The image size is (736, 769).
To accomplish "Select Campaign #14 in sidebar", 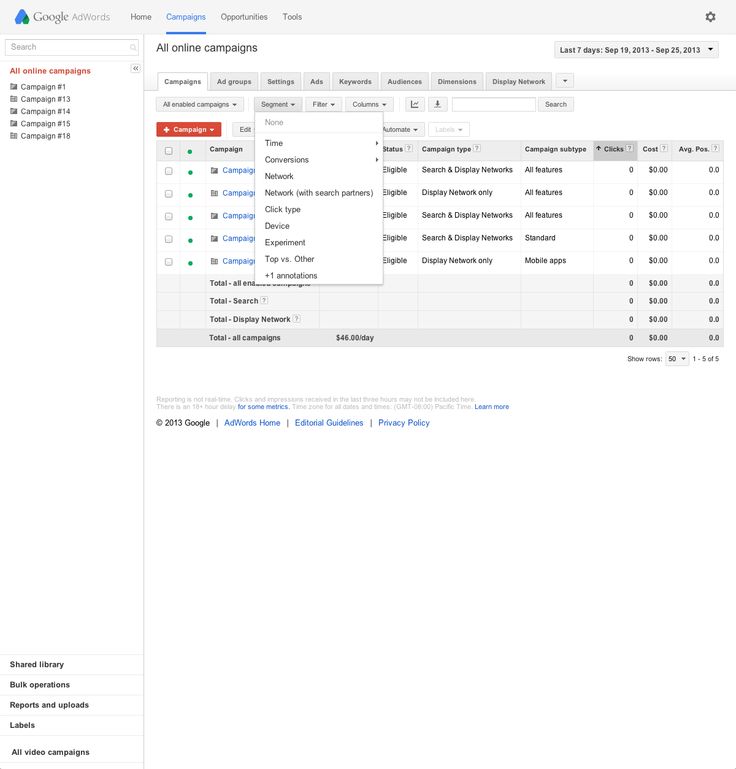I will pyautogui.click(x=45, y=111).
